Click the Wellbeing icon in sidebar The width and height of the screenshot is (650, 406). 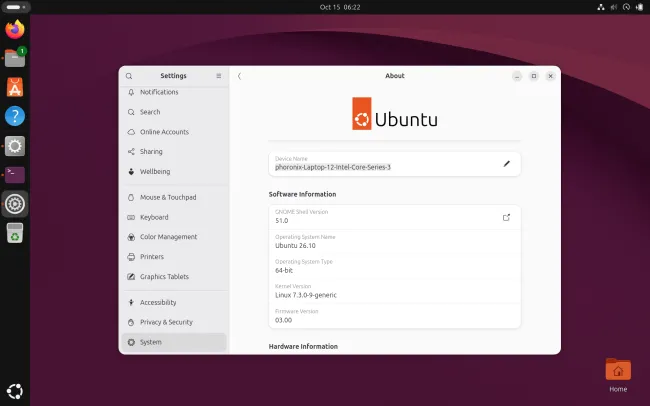[x=131, y=171]
